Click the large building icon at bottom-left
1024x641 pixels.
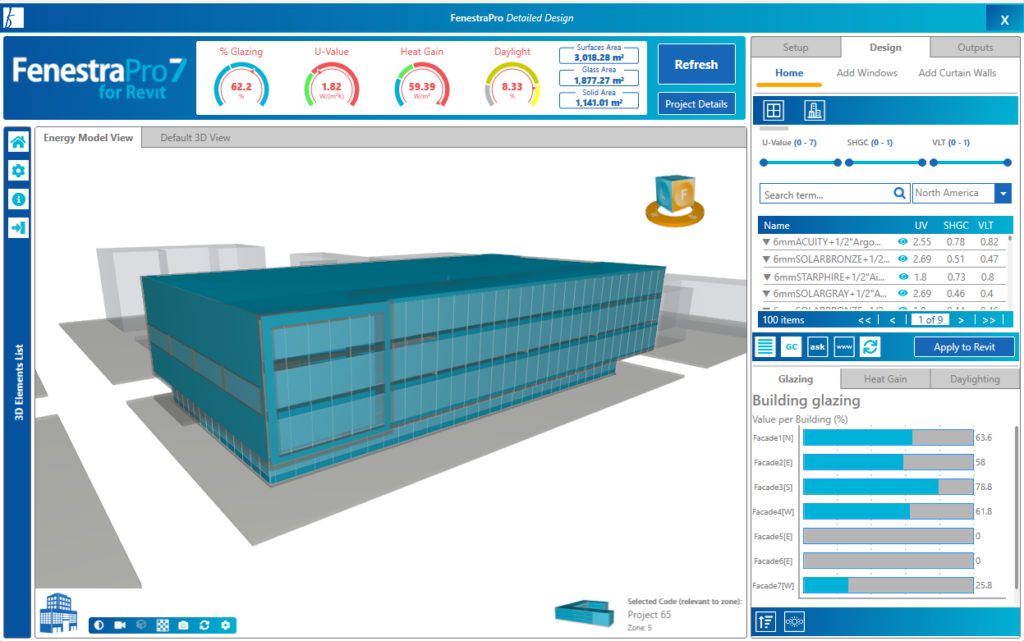point(58,612)
